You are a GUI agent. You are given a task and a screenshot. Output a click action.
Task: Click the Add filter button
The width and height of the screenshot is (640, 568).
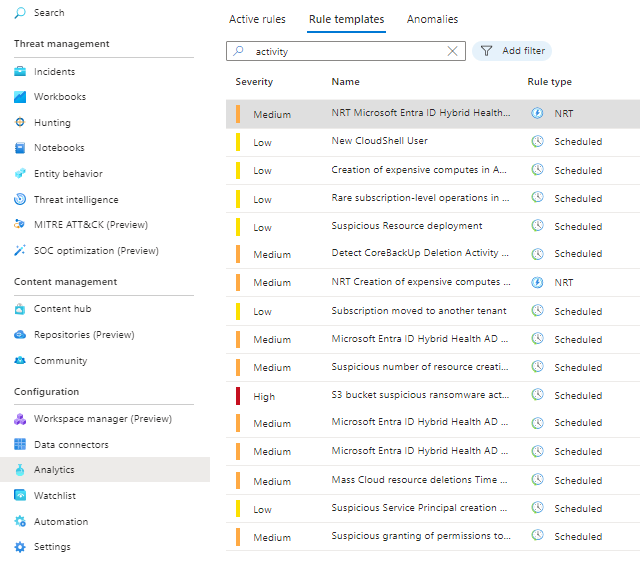(x=512, y=51)
